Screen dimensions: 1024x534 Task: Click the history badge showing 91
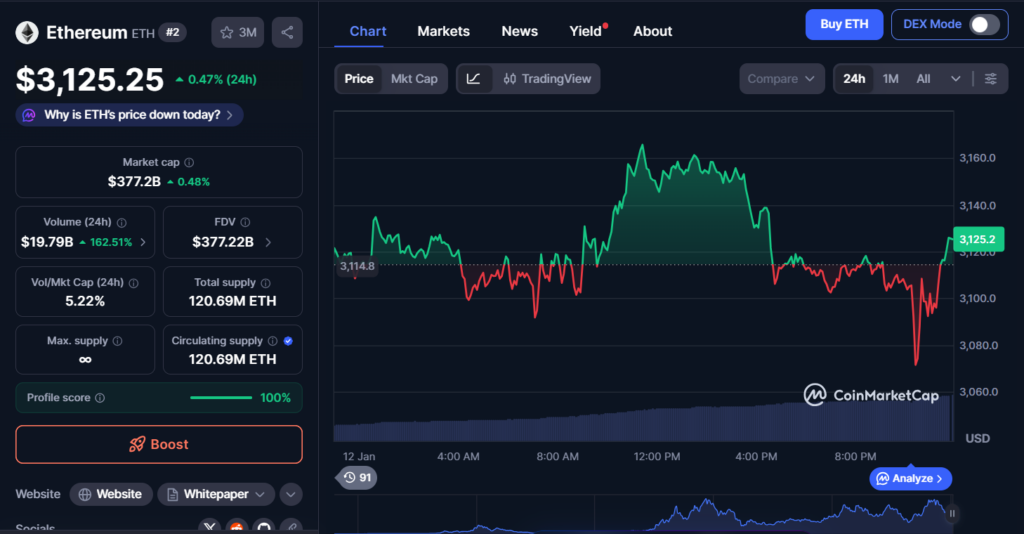357,478
